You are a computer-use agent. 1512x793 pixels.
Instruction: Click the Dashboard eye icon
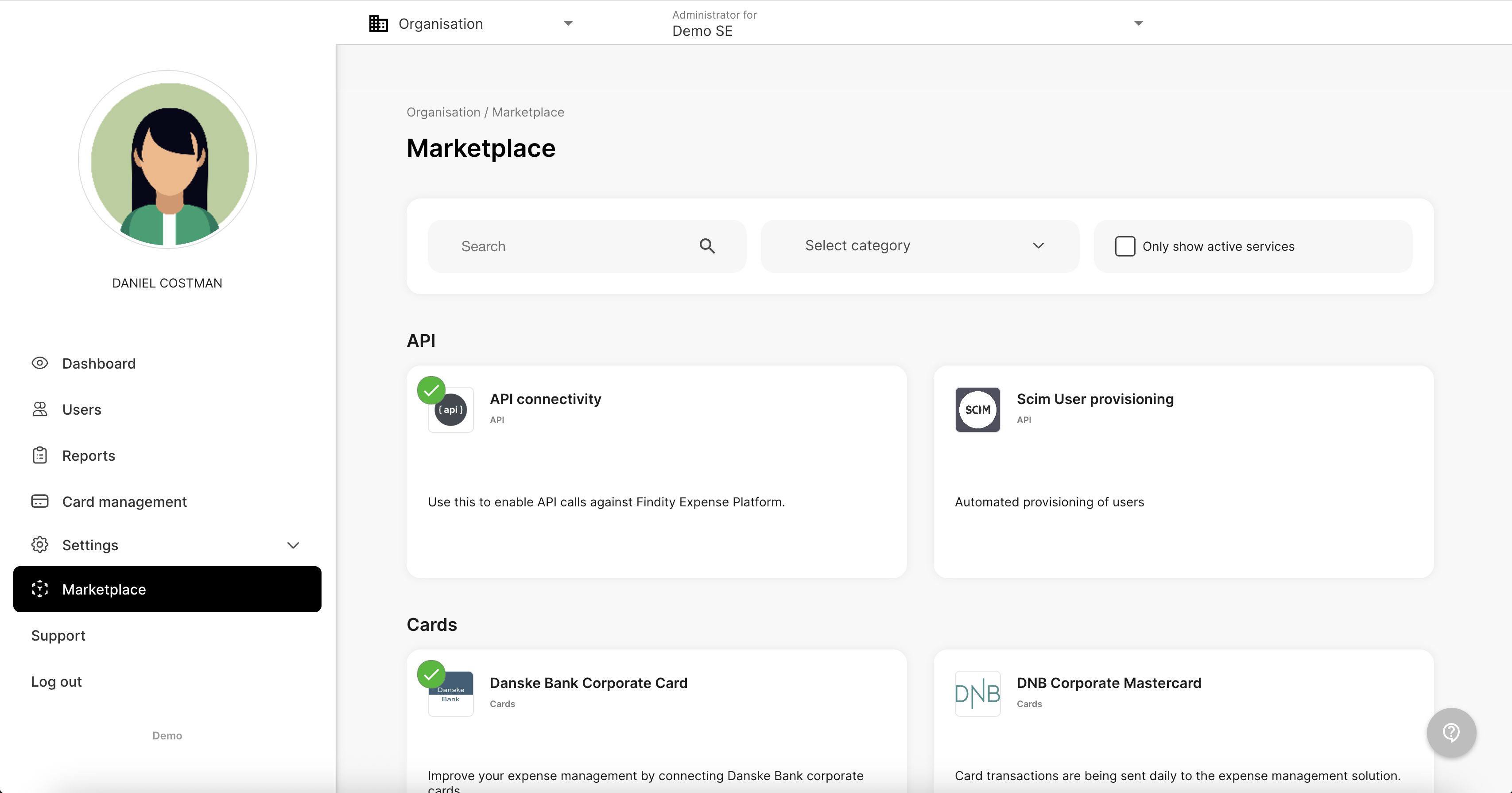[39, 363]
